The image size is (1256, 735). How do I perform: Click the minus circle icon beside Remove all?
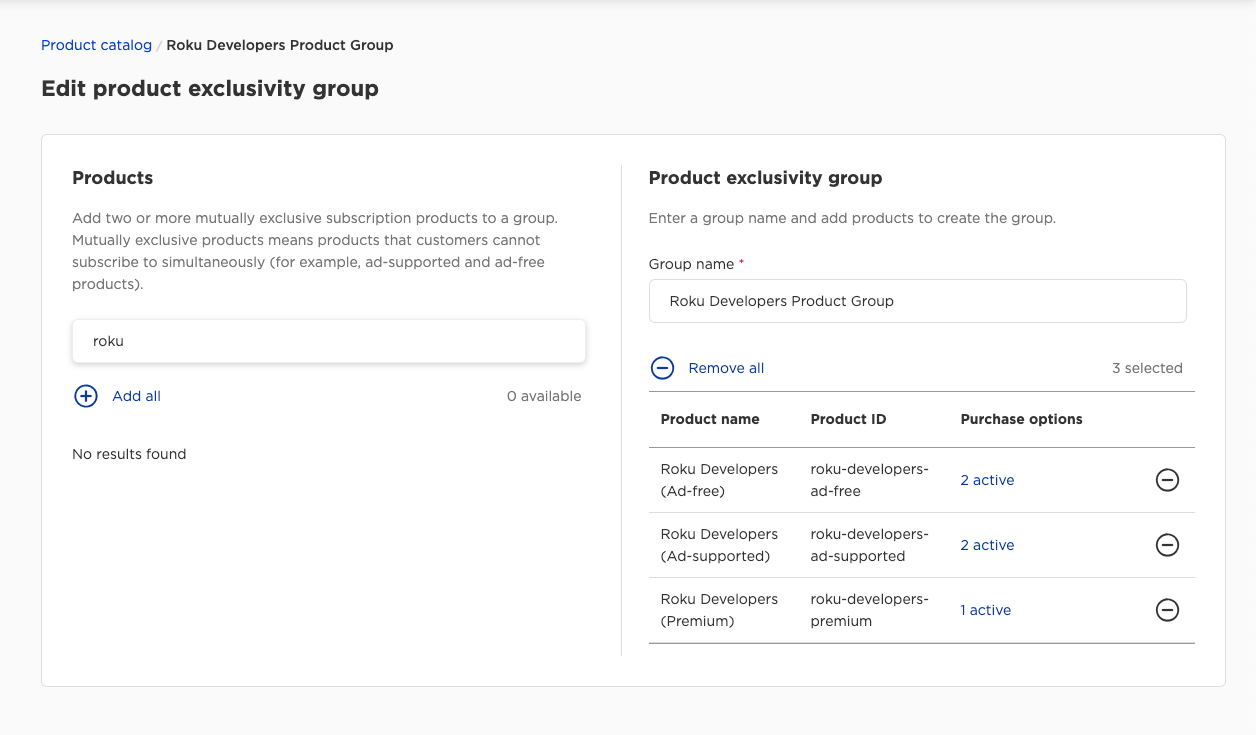tap(662, 368)
